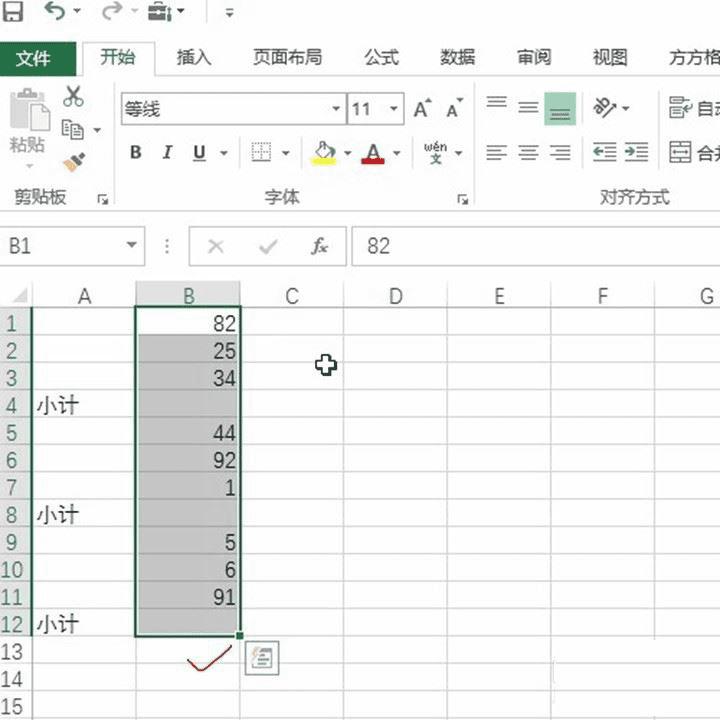Expand borders dropdown arrow
The image size is (720, 720).
(x=286, y=153)
